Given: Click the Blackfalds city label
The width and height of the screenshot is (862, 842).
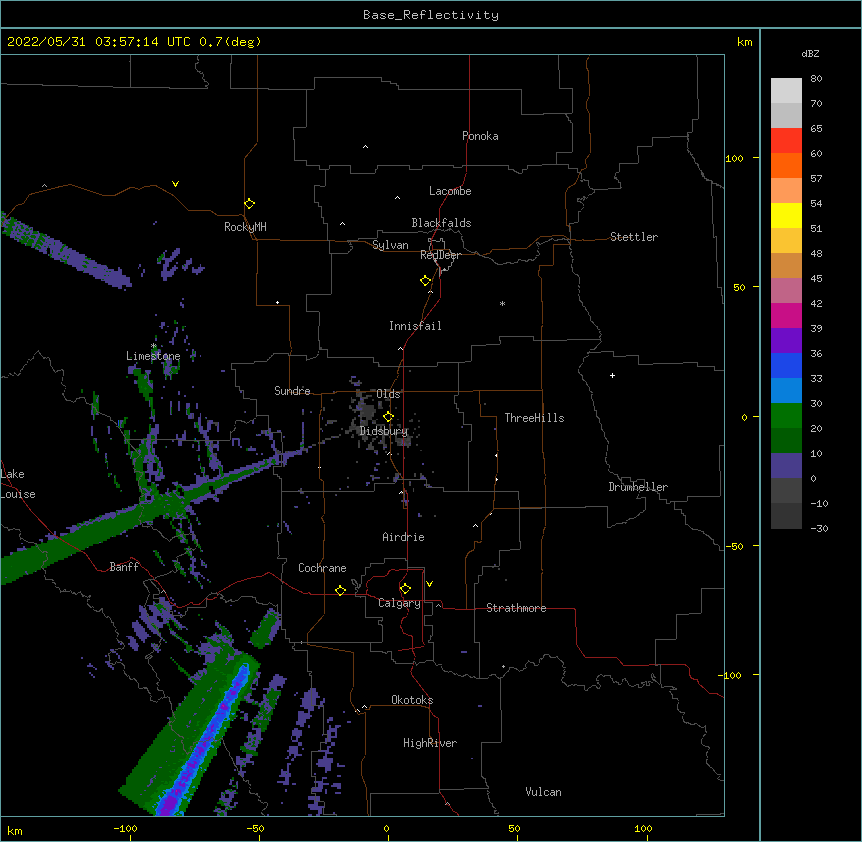Looking at the screenshot, I should click(441, 223).
